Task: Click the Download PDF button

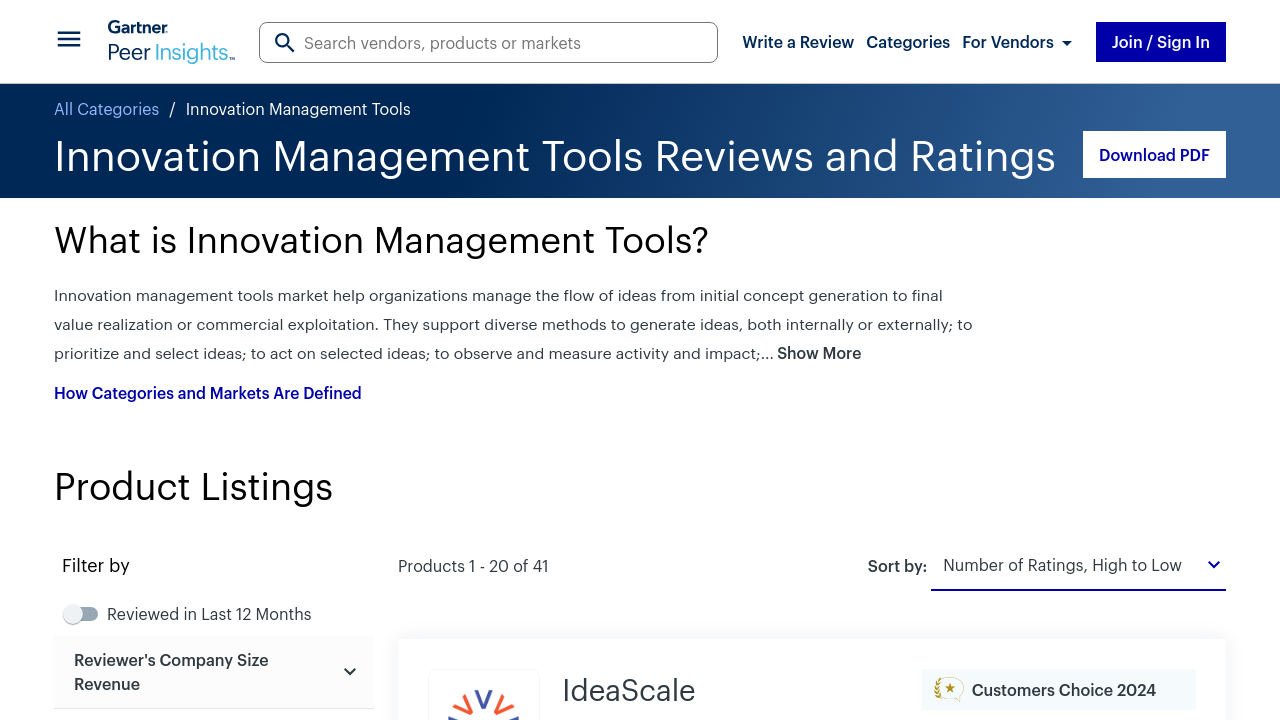Action: 1154,155
